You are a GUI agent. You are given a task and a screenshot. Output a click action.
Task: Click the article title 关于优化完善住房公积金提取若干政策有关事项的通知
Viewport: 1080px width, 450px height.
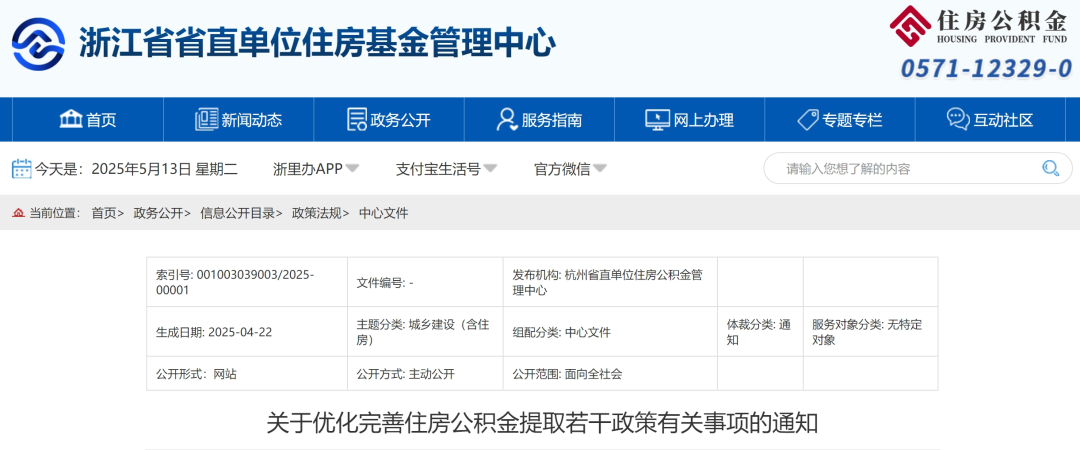click(542, 422)
